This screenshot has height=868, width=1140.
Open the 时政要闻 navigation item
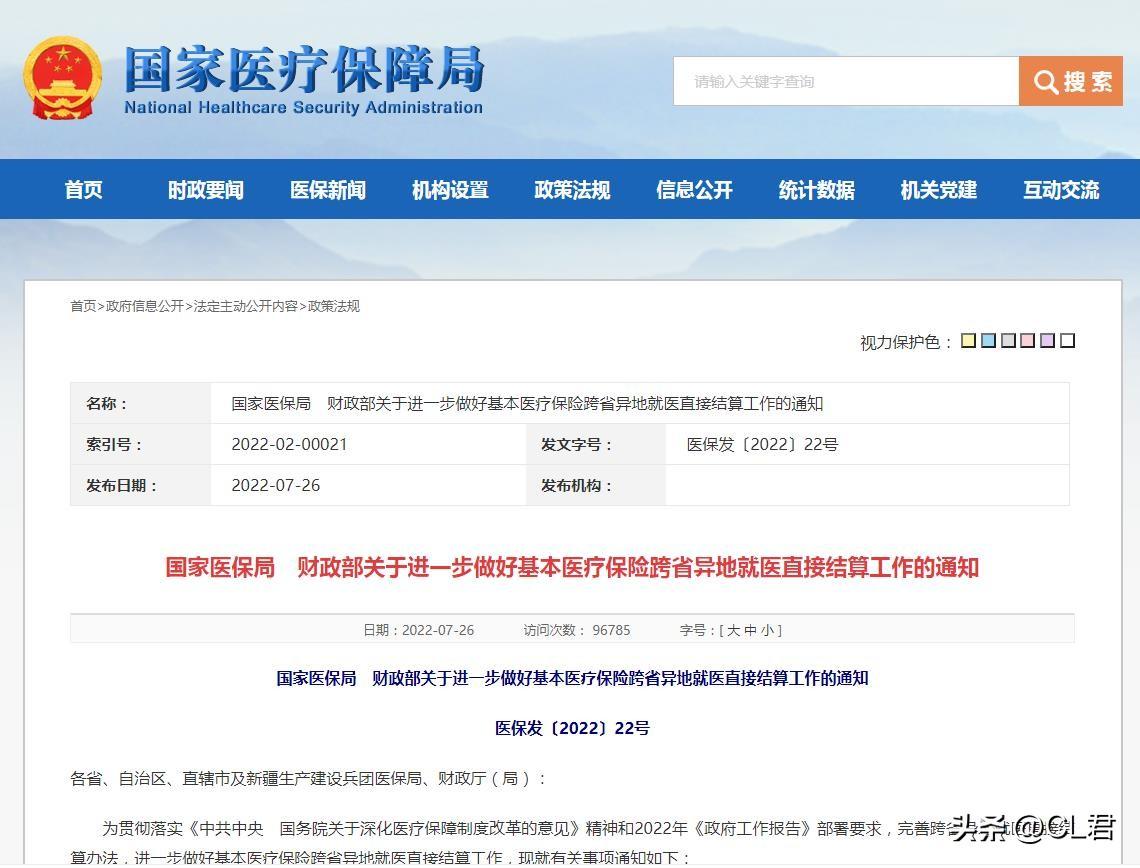pyautogui.click(x=206, y=190)
